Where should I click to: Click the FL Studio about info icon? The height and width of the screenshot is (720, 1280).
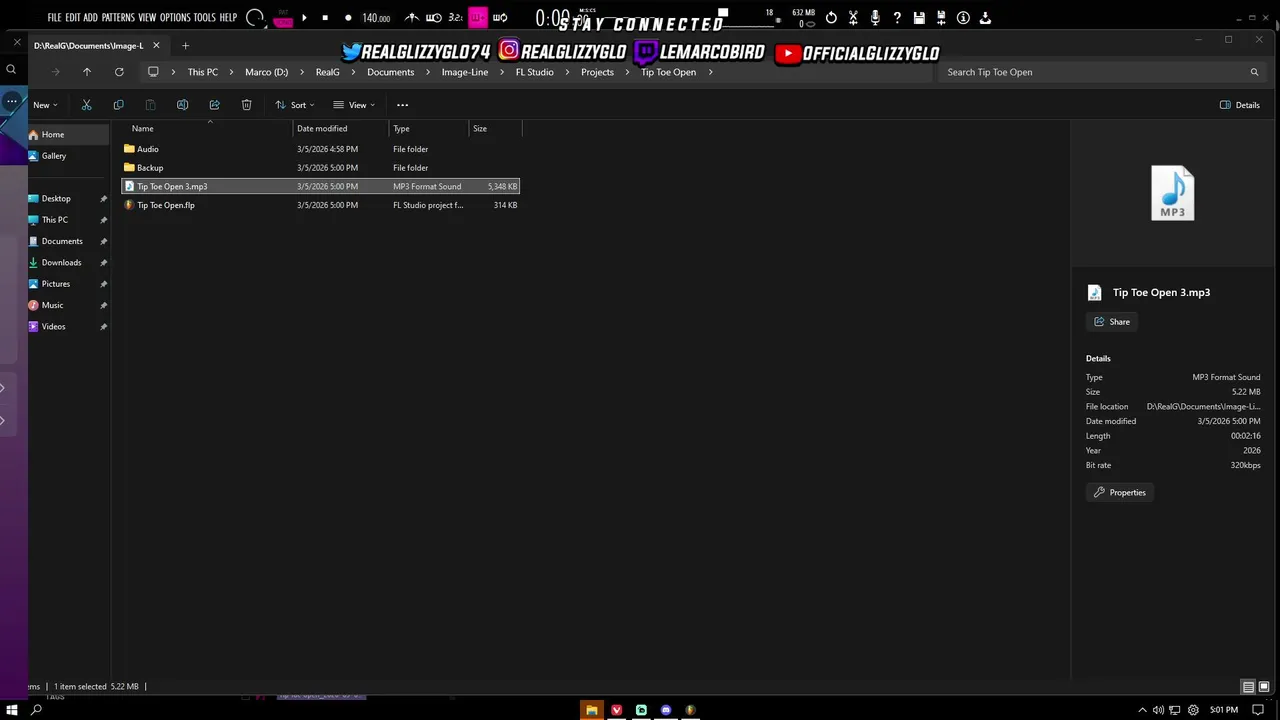[963, 18]
